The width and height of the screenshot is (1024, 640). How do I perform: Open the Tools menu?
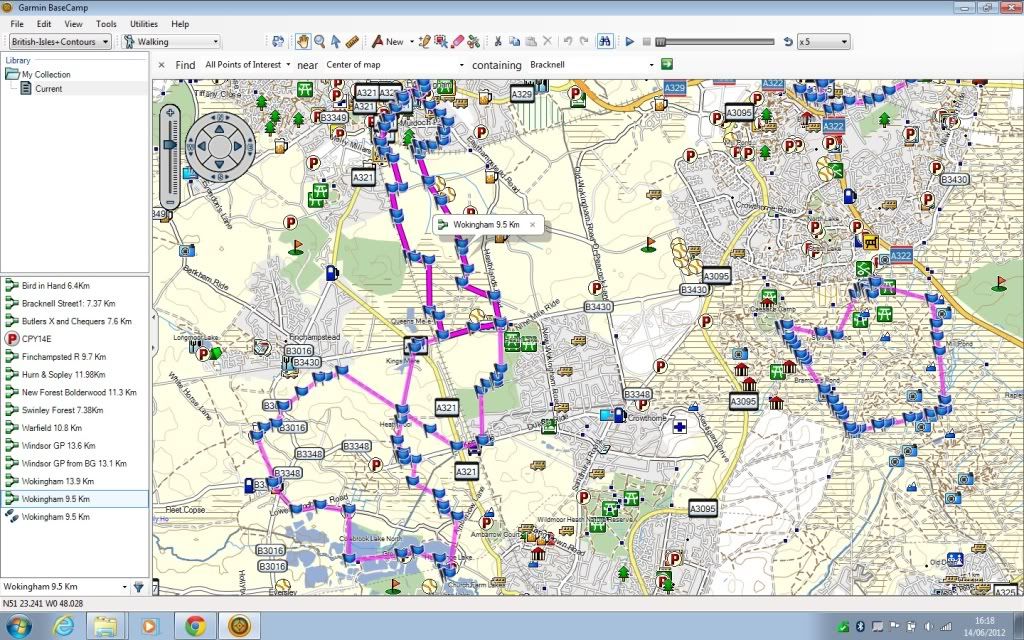click(x=106, y=23)
